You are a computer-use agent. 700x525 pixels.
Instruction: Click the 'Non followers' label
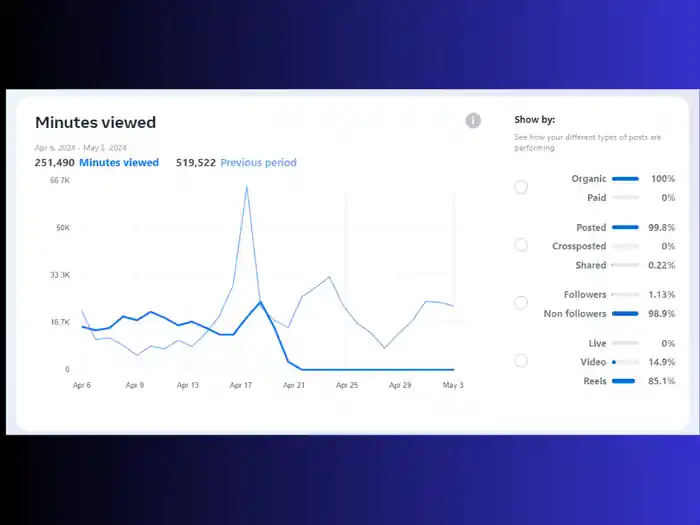click(x=575, y=314)
